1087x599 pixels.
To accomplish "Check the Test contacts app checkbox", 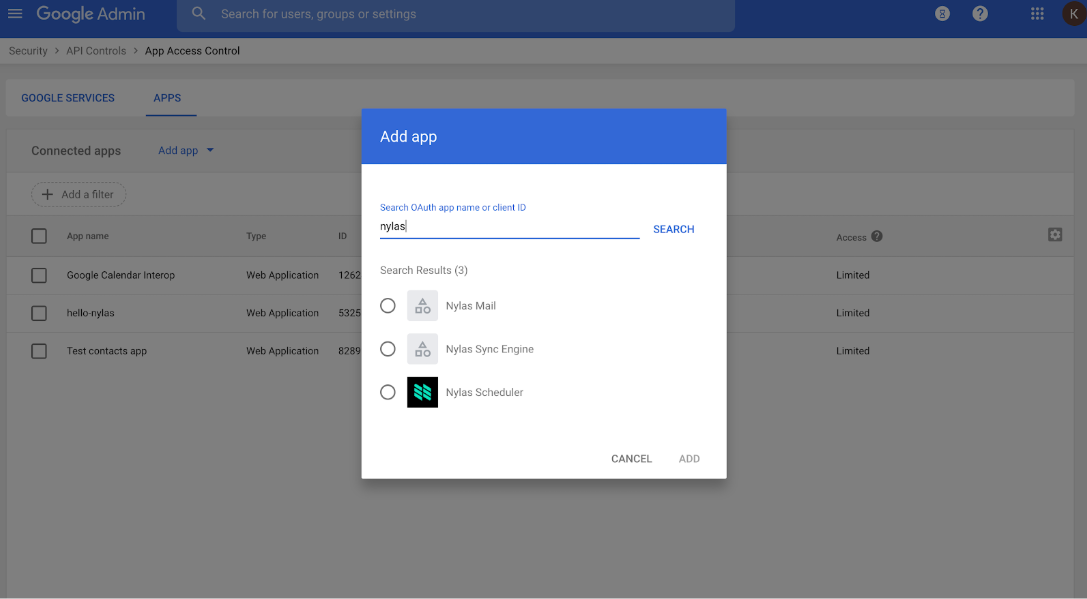I will (x=39, y=351).
